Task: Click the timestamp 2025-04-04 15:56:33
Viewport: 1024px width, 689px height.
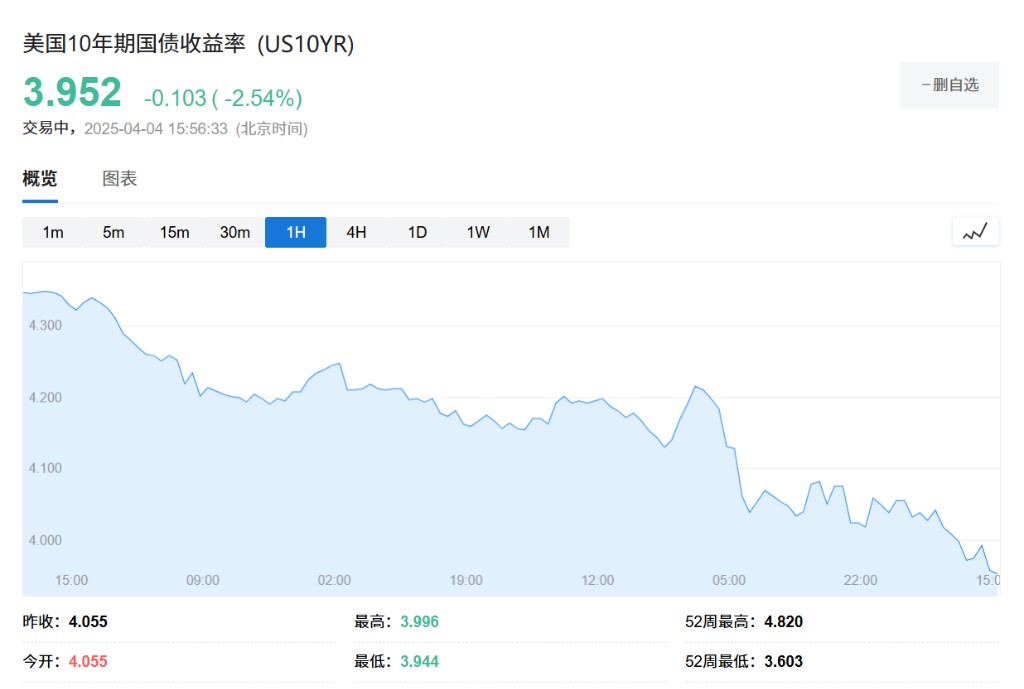Action: [x=156, y=129]
